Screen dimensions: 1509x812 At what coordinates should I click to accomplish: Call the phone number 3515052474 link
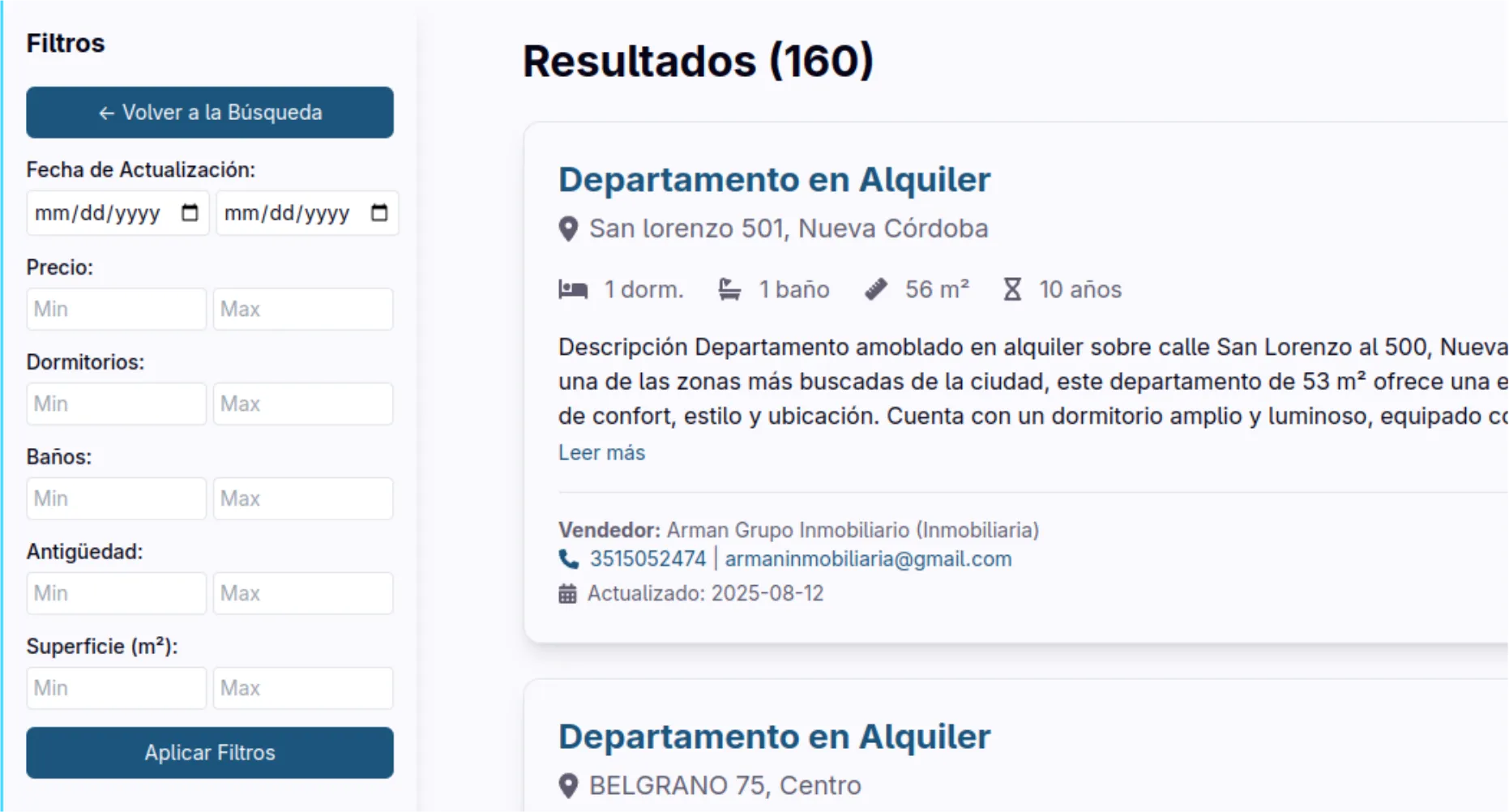click(x=648, y=559)
